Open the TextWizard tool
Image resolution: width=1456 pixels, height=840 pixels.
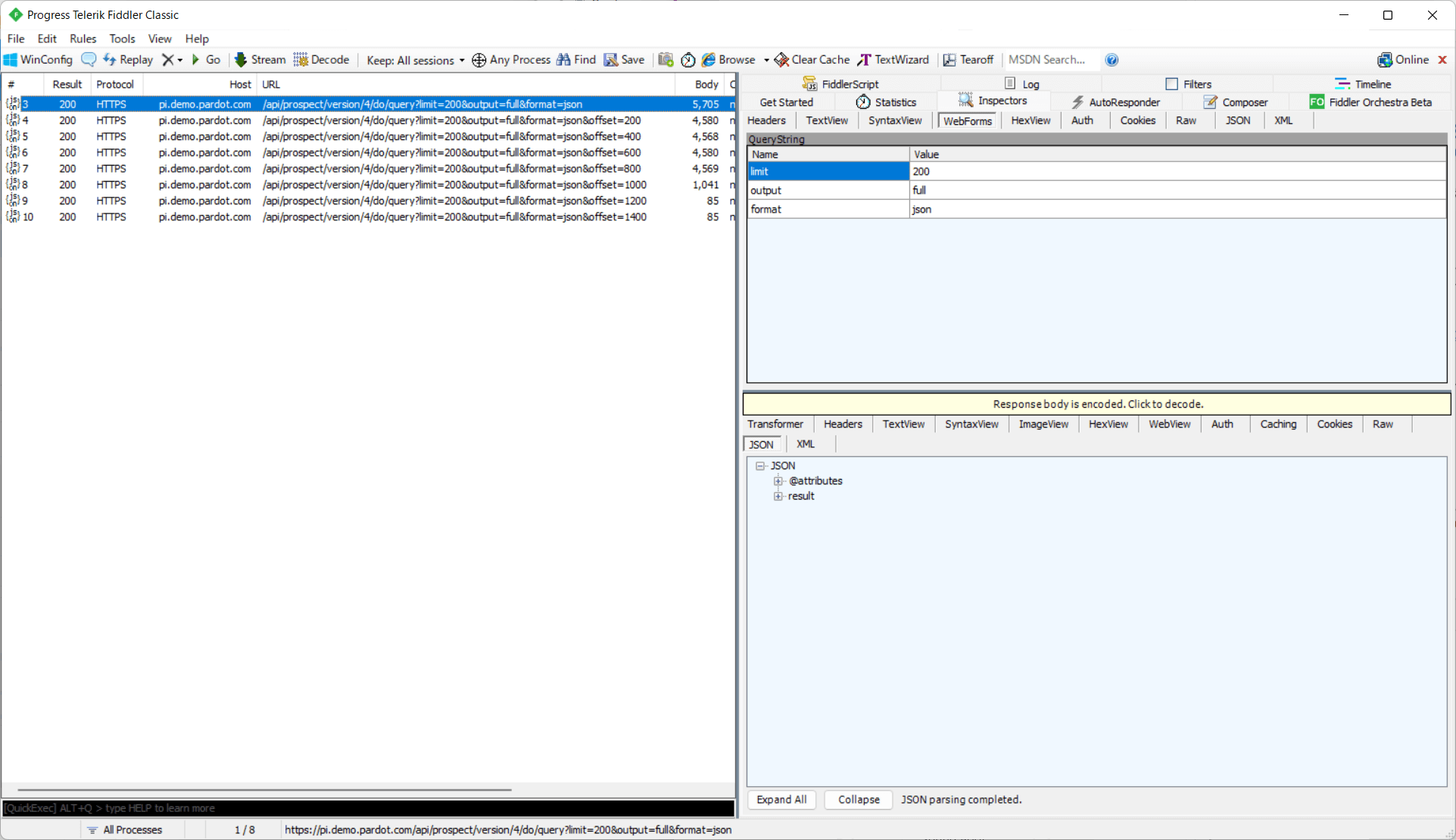(x=893, y=60)
